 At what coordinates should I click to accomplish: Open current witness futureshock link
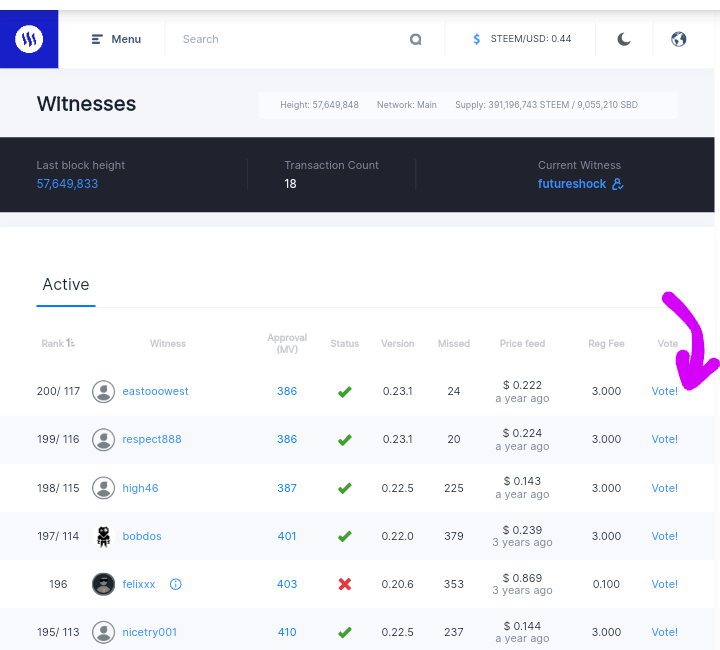pos(572,184)
